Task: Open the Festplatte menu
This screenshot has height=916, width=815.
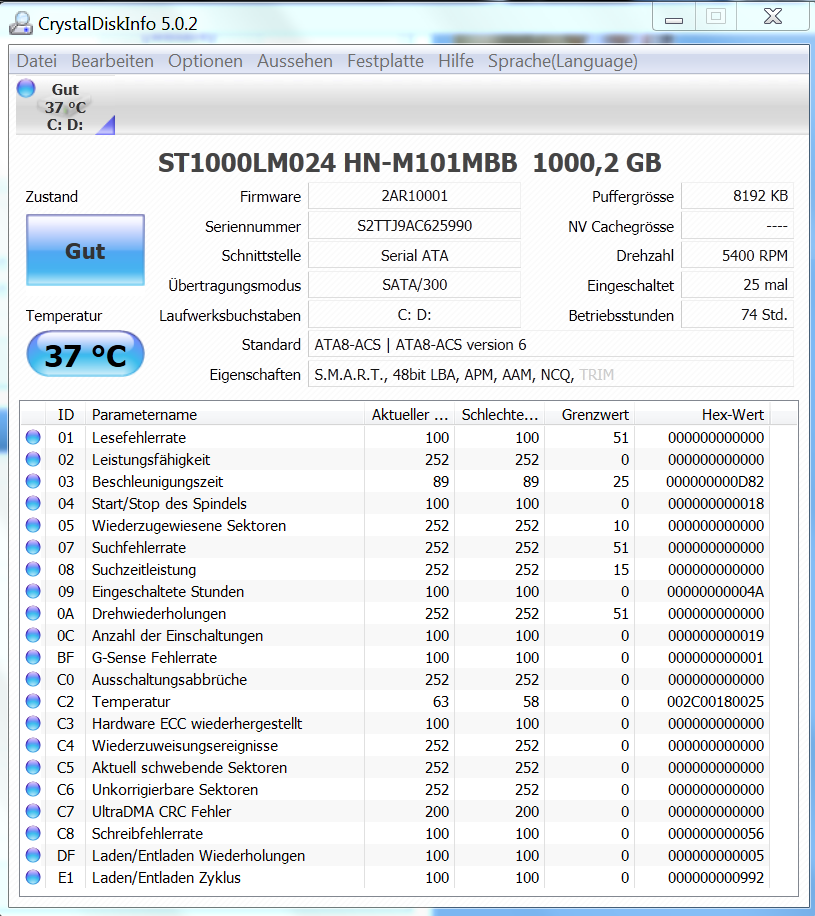Action: pos(385,61)
